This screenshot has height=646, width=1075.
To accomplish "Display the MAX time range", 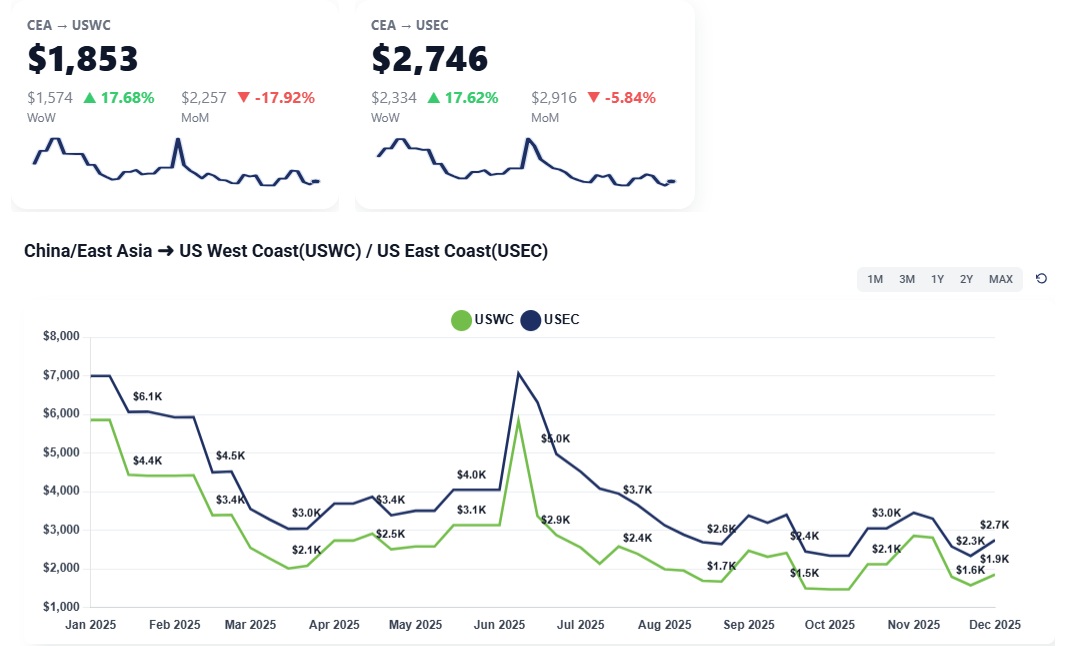I will pyautogui.click(x=1001, y=279).
